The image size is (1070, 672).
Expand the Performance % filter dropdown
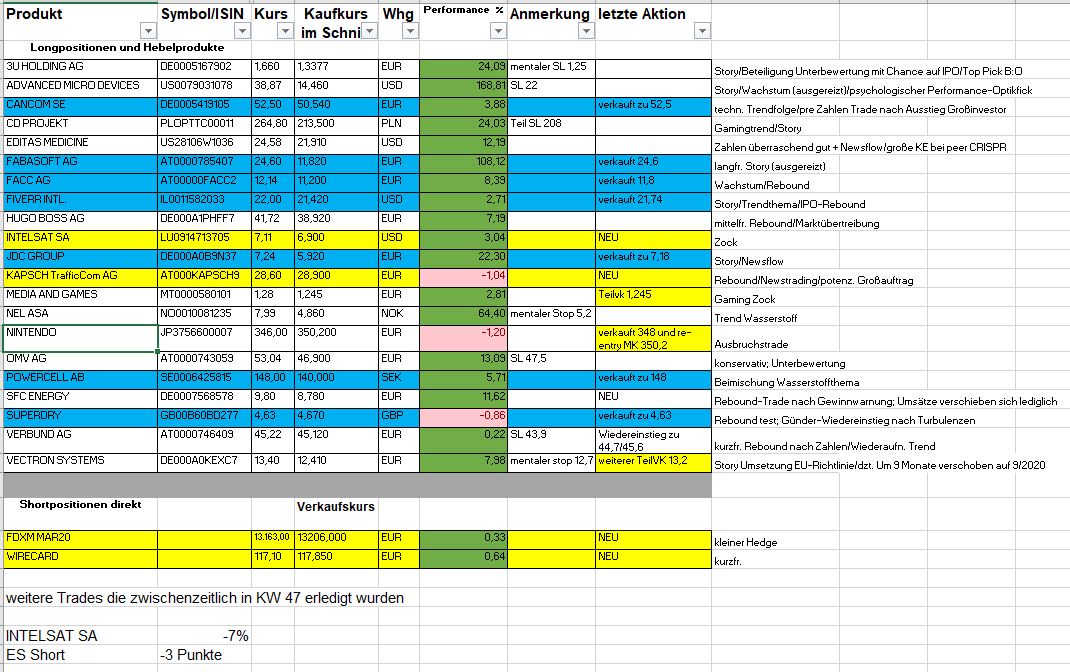[x=497, y=31]
